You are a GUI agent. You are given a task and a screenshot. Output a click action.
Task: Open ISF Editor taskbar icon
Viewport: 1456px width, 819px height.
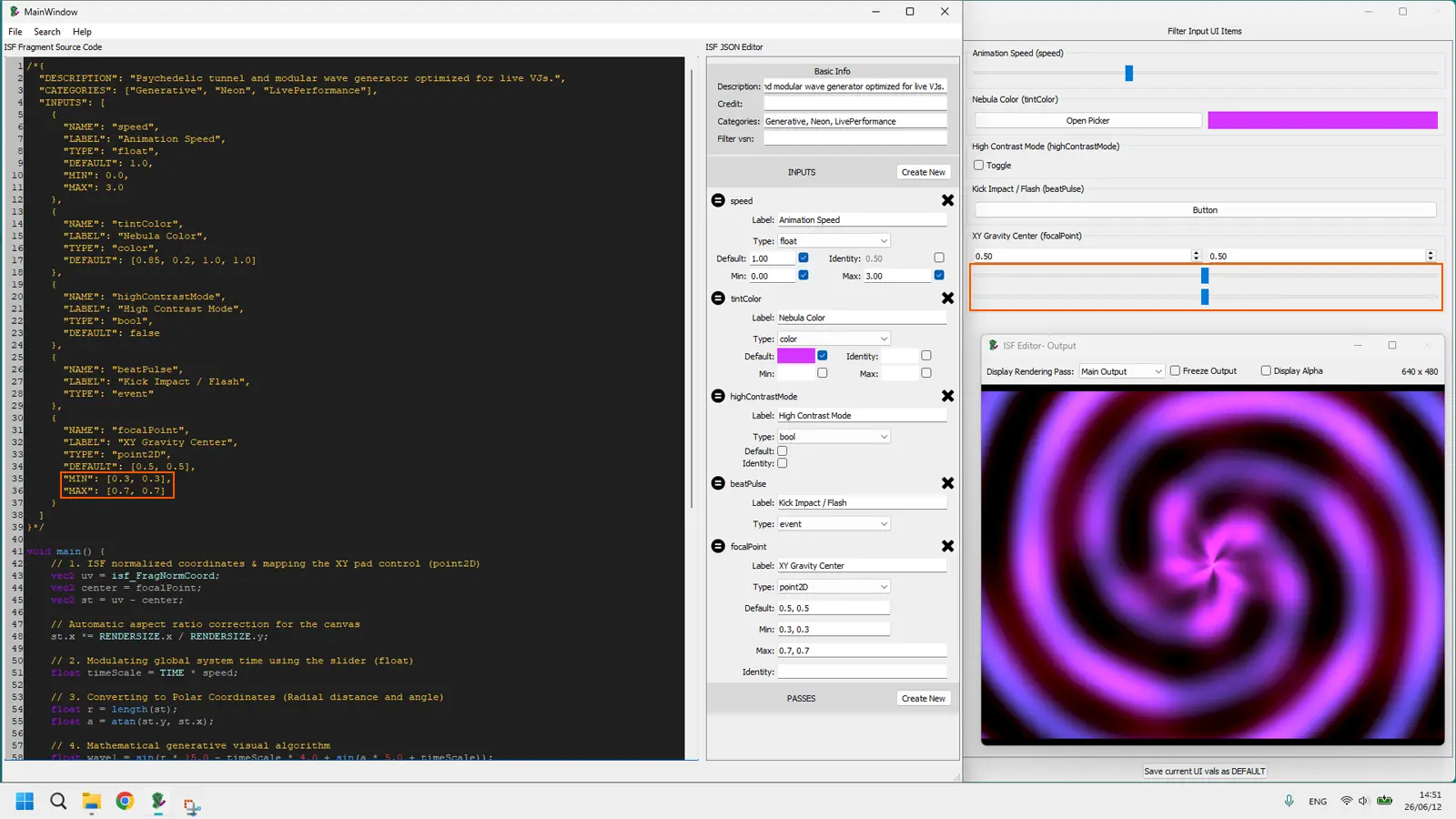pos(158,801)
